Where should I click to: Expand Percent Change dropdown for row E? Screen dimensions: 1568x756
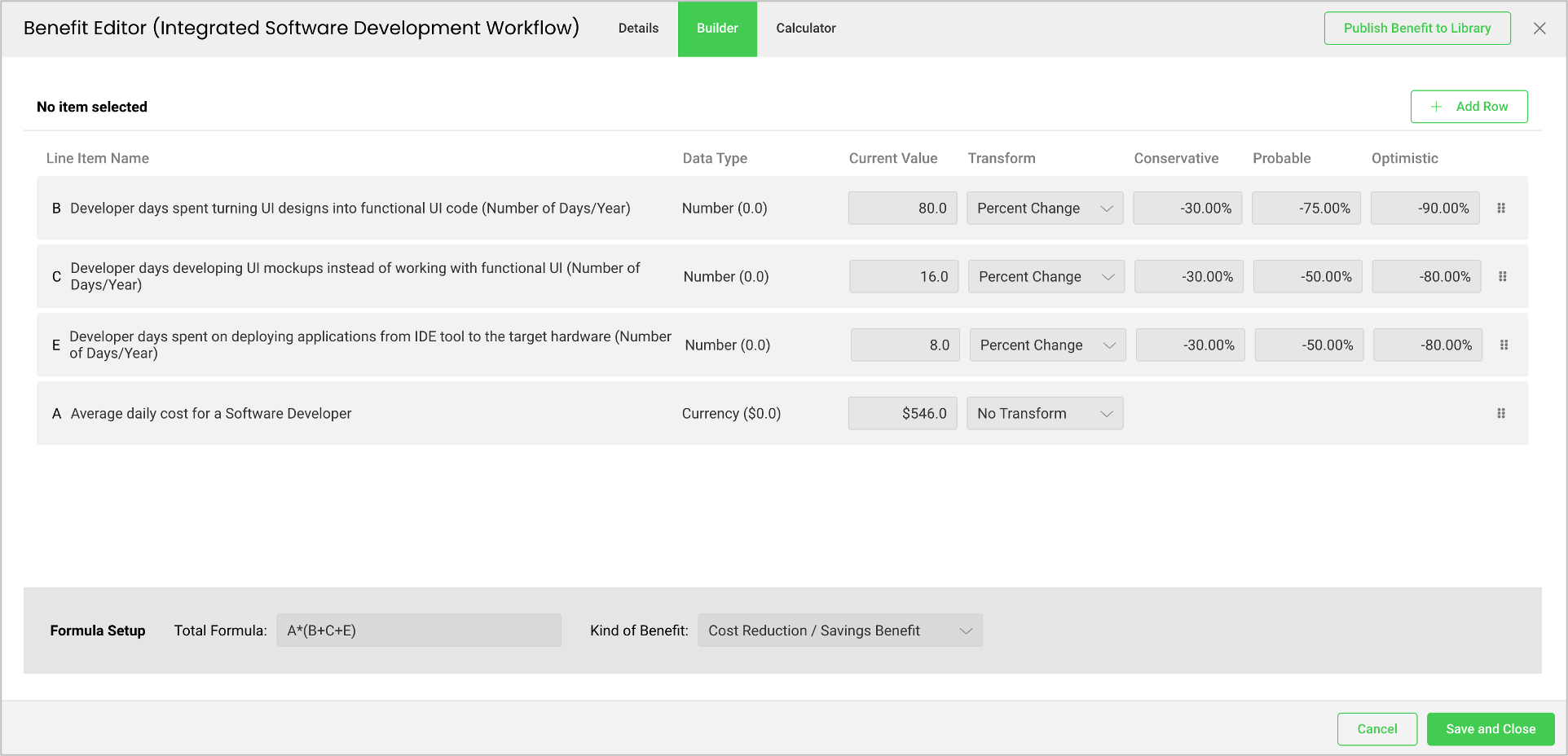pyautogui.click(x=1047, y=345)
